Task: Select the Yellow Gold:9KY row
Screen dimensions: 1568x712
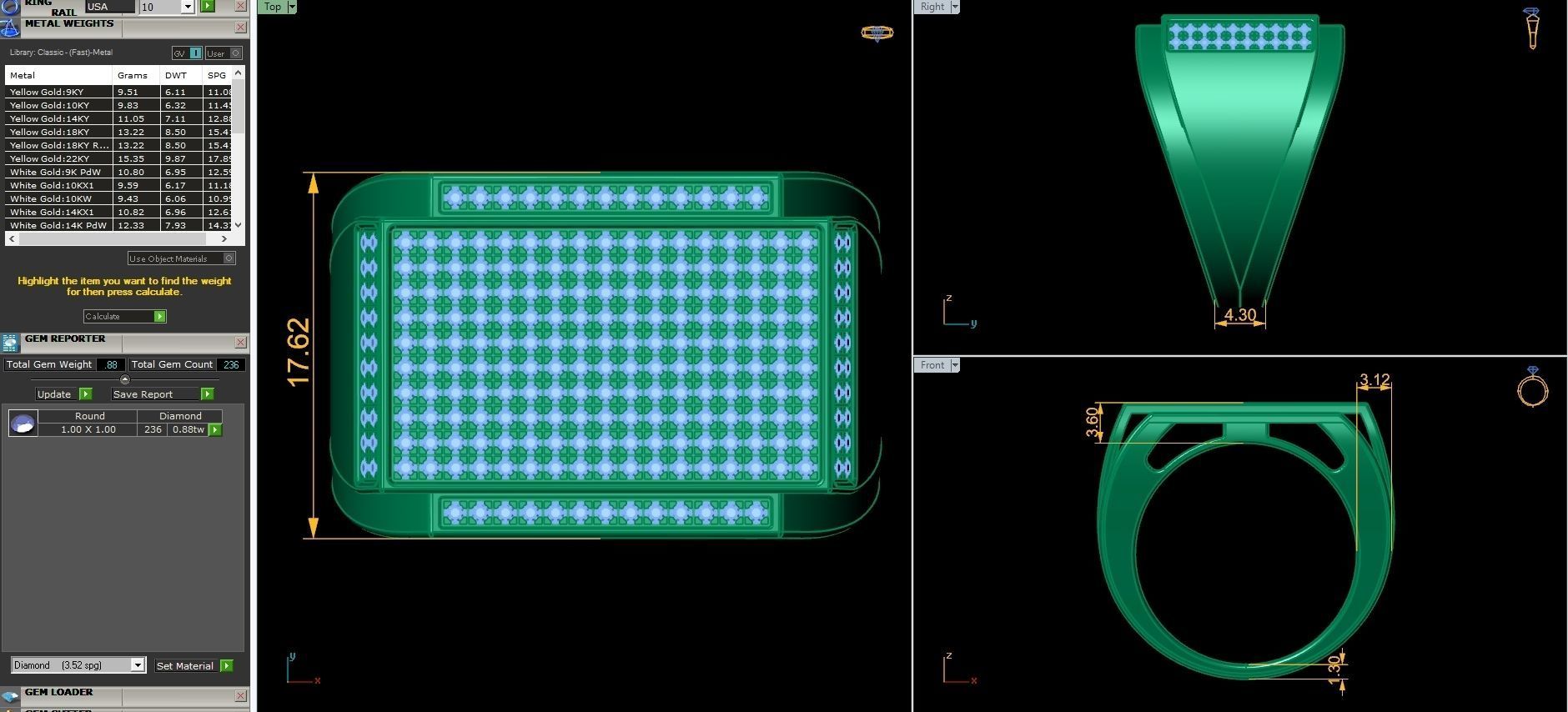Action: coord(118,92)
